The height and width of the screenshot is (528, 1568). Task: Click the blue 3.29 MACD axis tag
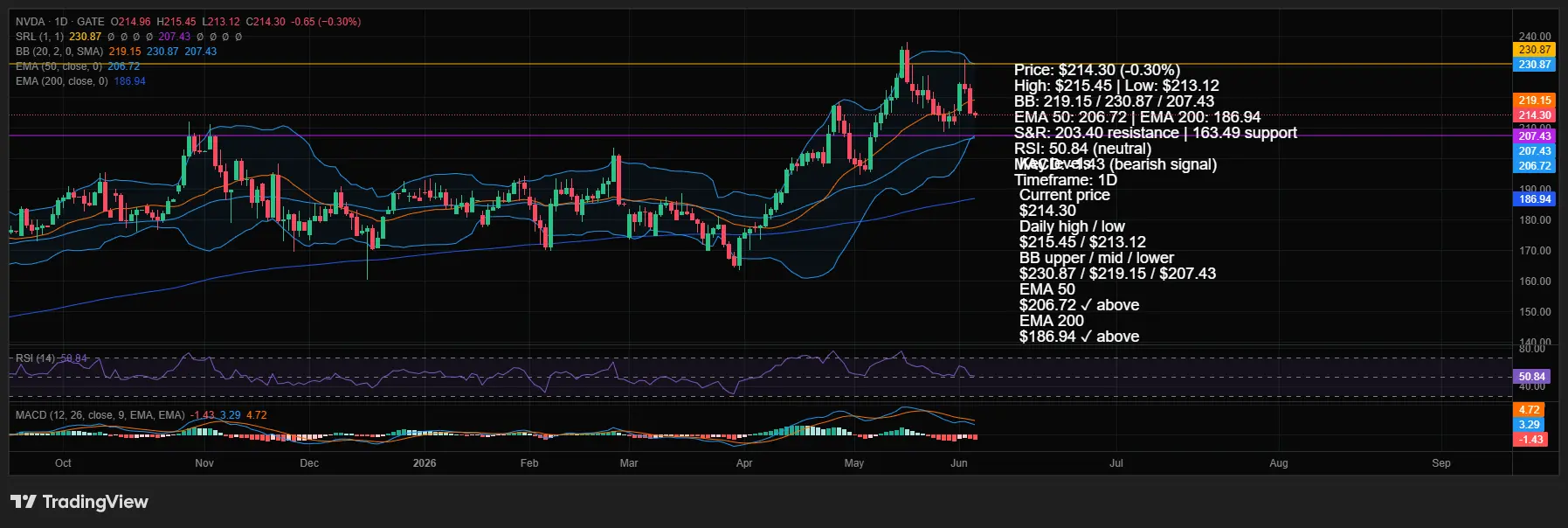(1529, 425)
